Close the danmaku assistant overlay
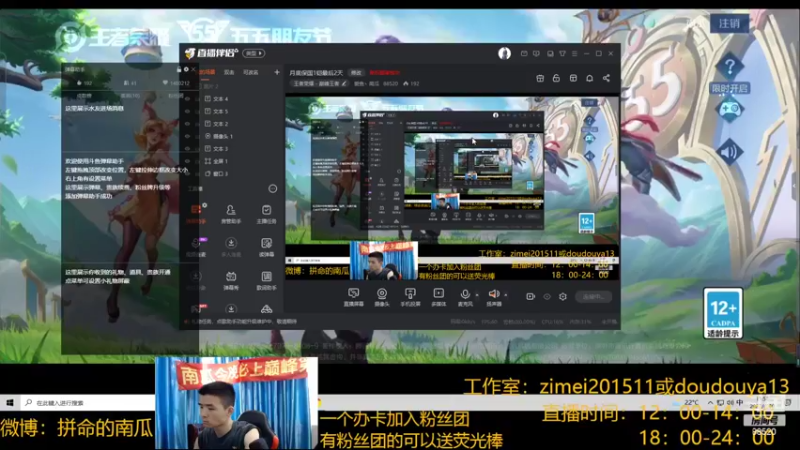The width and height of the screenshot is (800, 450). [193, 69]
